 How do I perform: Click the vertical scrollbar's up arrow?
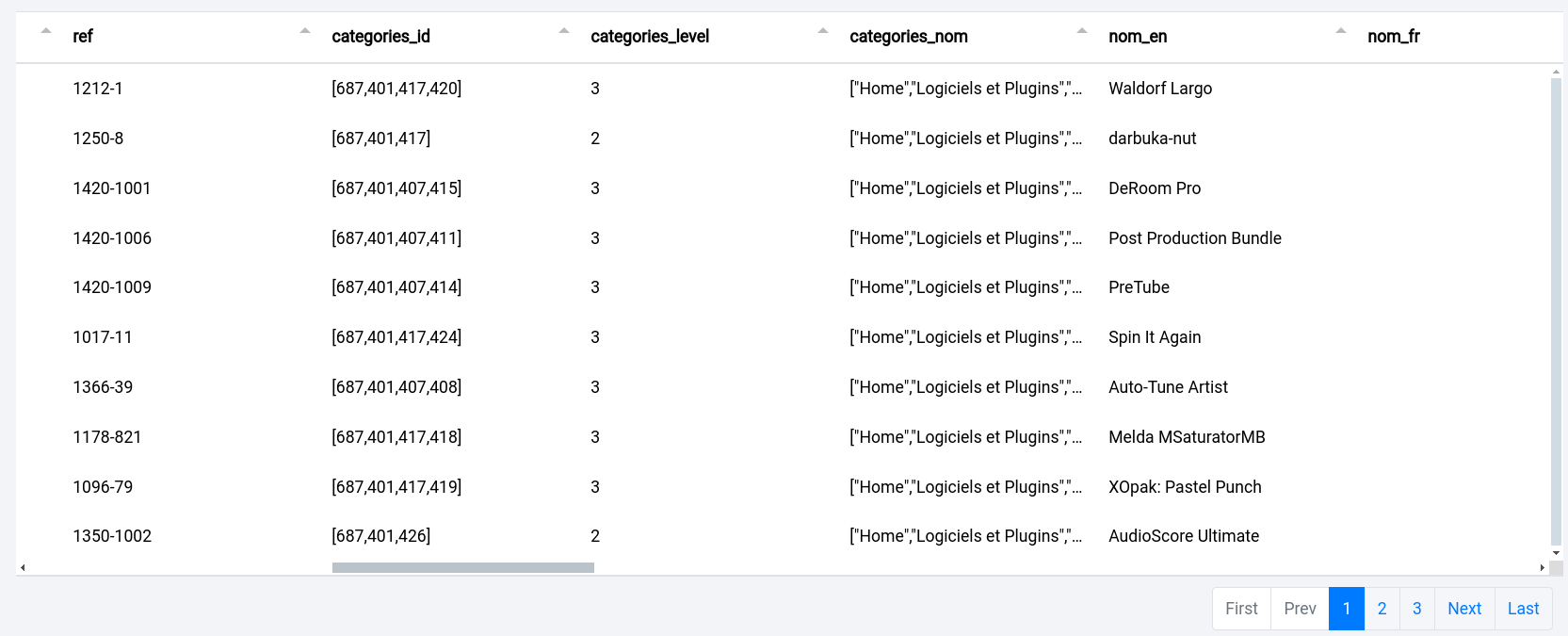coord(1556,72)
